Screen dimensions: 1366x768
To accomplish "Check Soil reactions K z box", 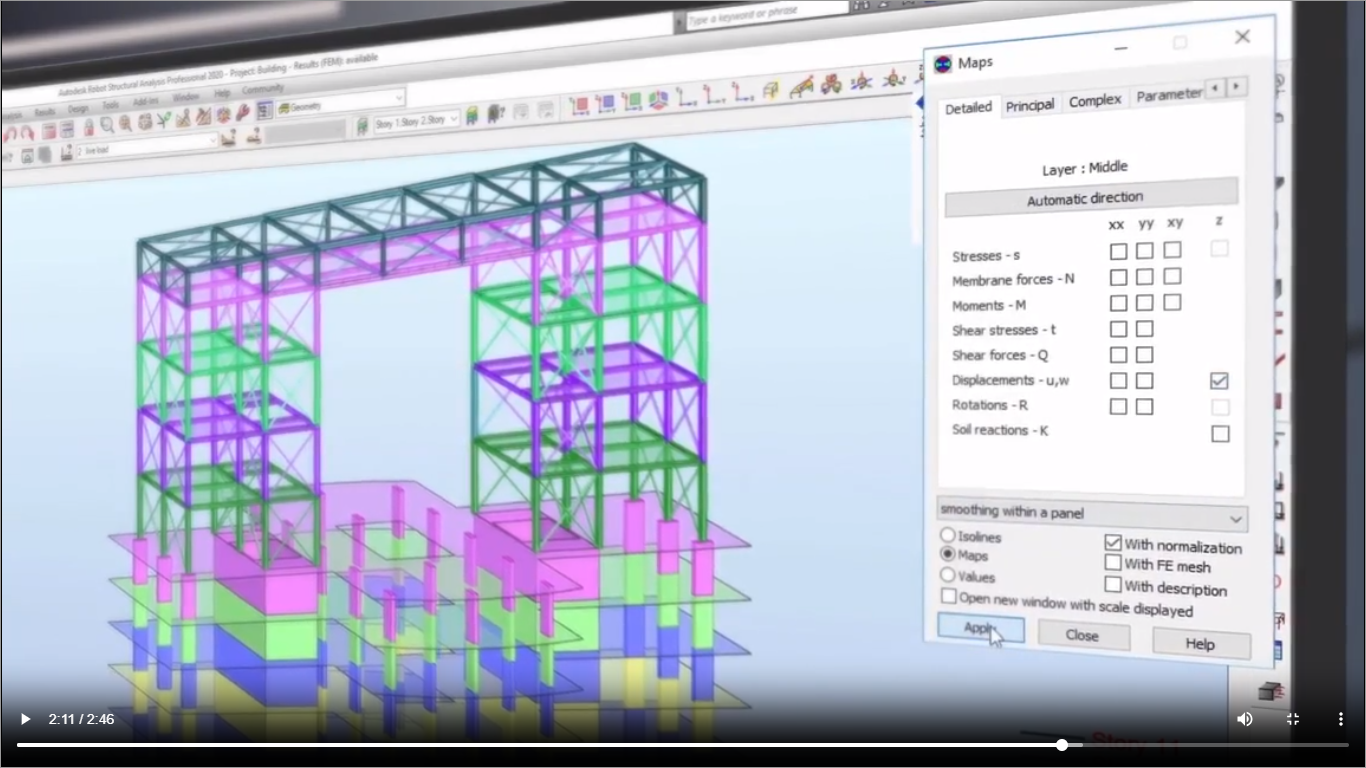I will 1220,434.
